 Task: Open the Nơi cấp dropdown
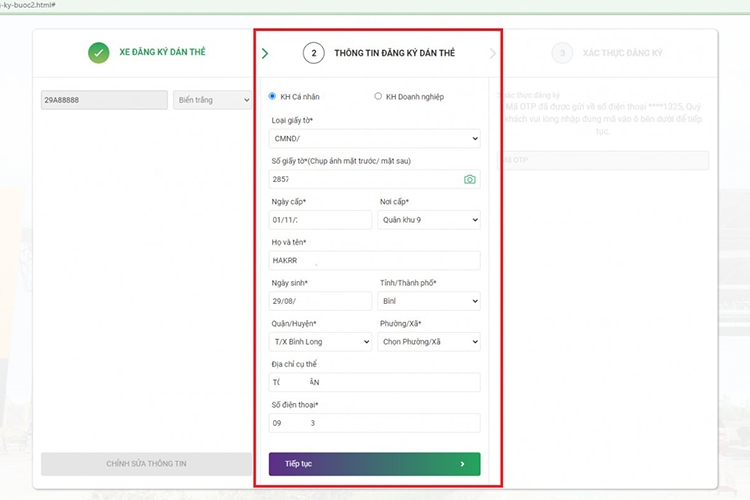429,220
